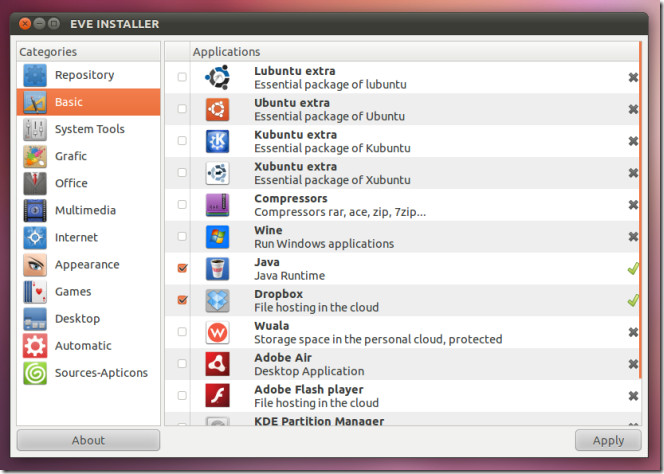Select the Multimedia category
This screenshot has width=664, height=474.
89,211
